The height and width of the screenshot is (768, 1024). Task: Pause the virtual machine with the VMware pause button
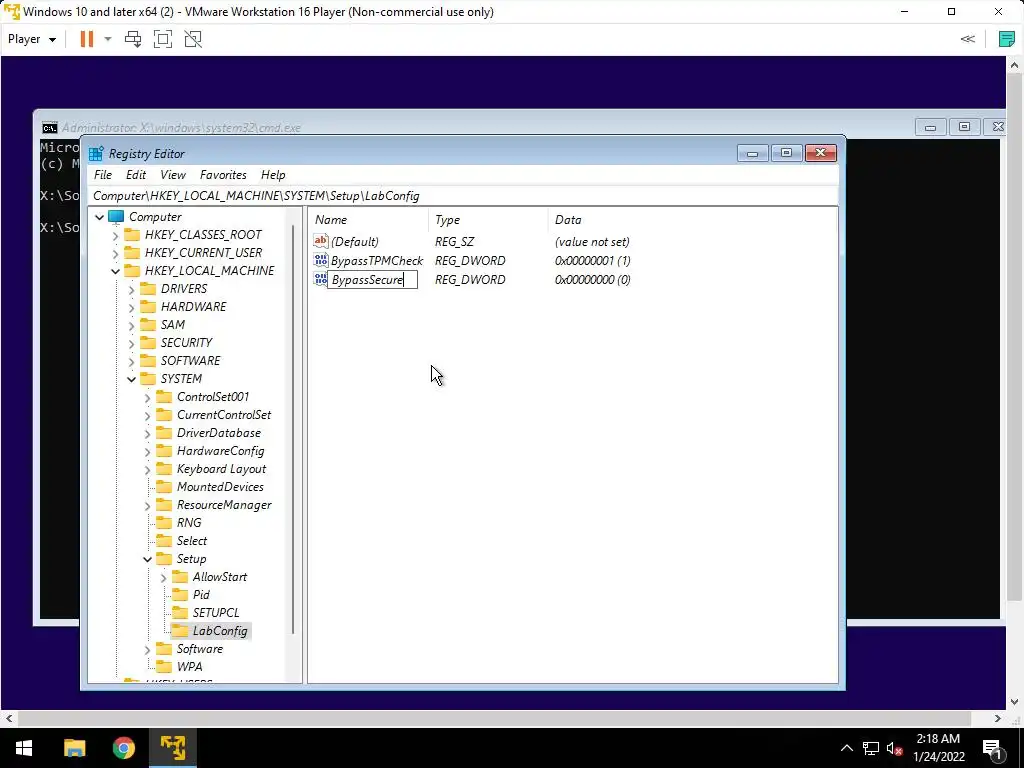coord(86,39)
